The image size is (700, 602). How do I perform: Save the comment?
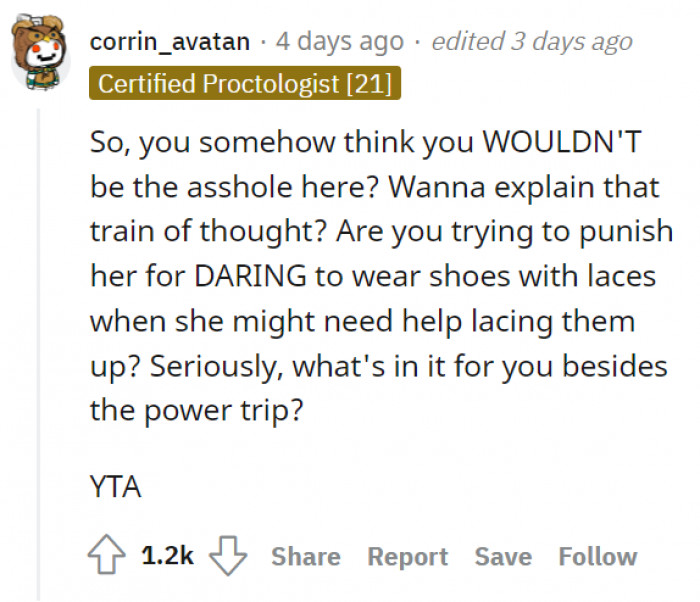click(502, 556)
